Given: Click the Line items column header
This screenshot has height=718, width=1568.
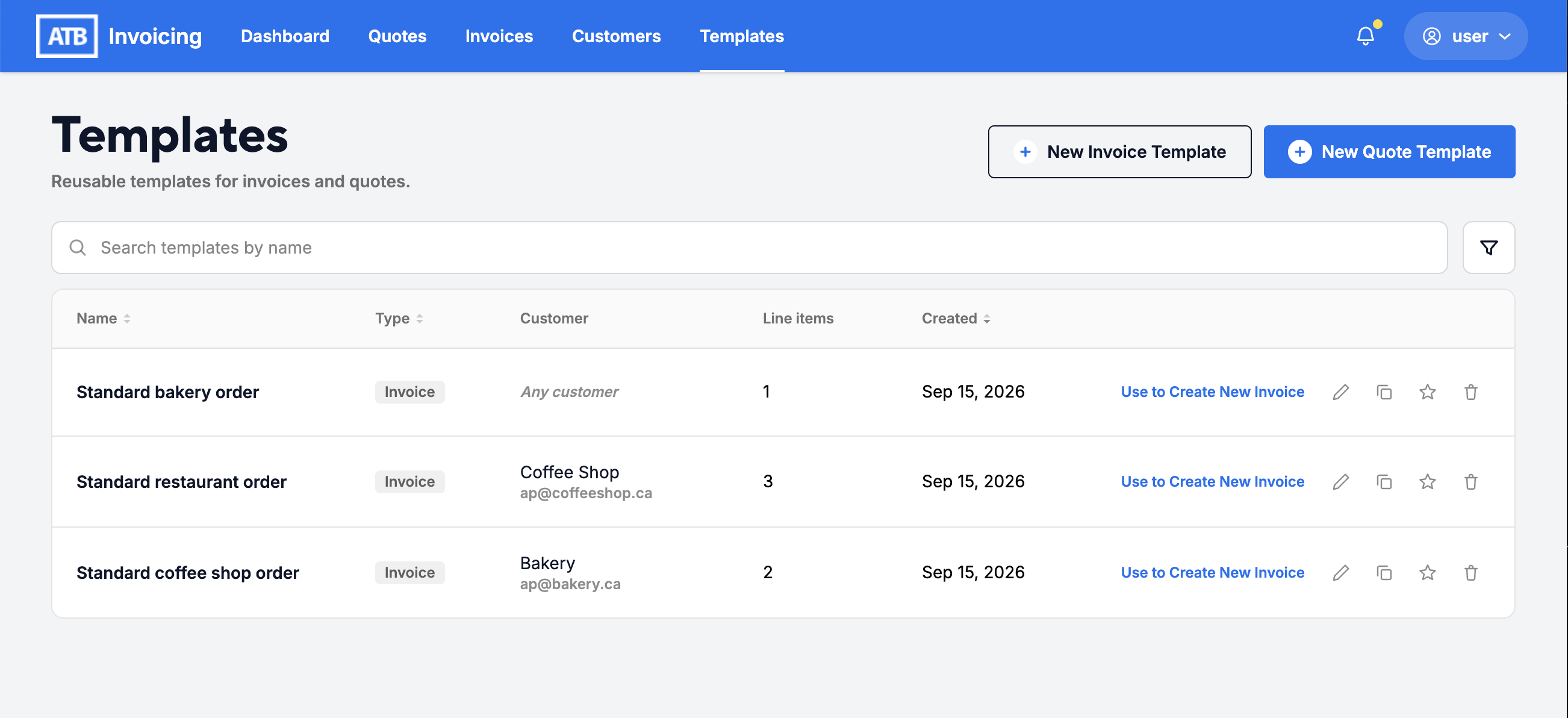Looking at the screenshot, I should [x=797, y=318].
